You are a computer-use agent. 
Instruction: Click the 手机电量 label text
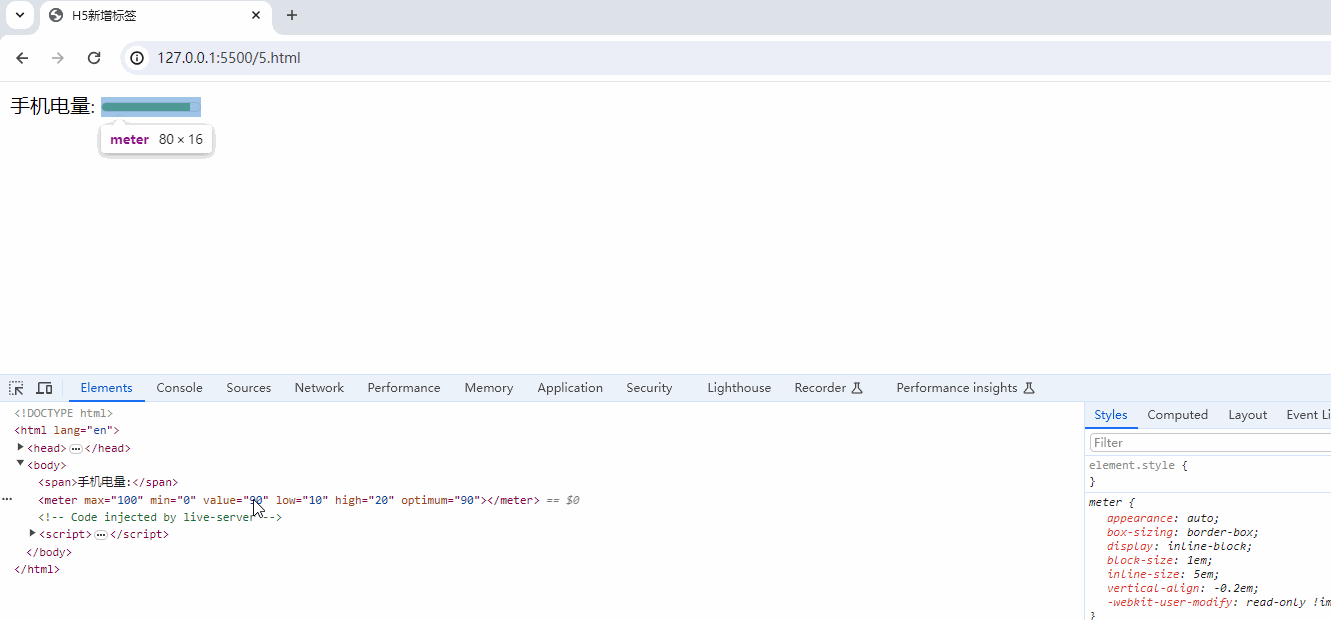click(52, 106)
